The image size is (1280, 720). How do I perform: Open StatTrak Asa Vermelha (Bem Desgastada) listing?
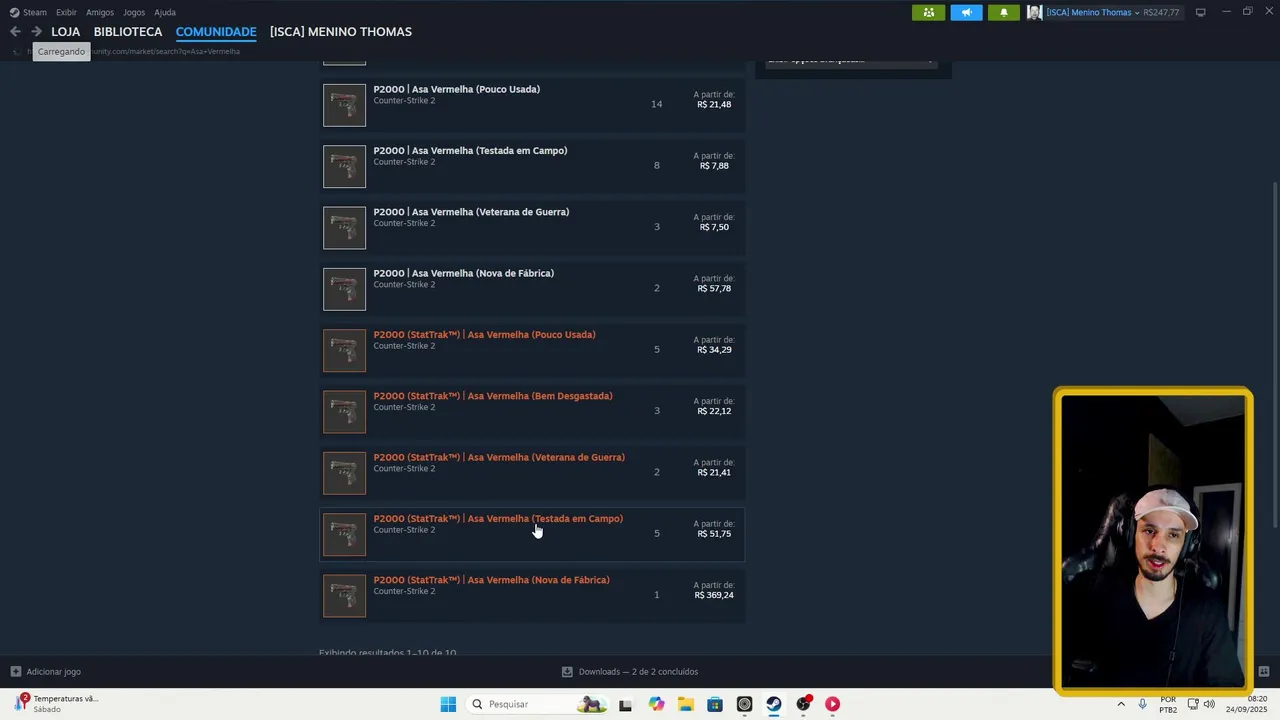[532, 412]
